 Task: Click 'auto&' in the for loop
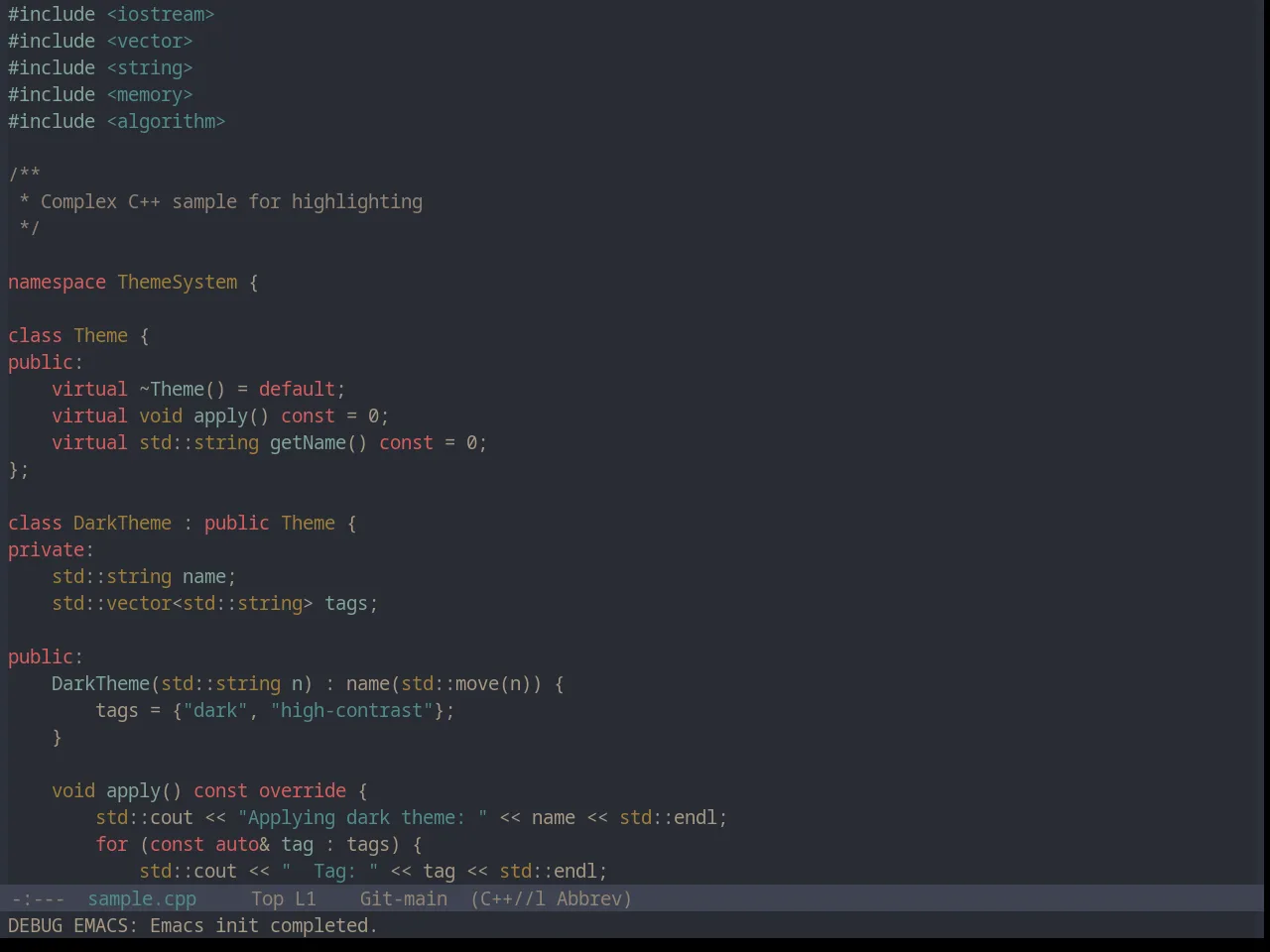click(242, 844)
